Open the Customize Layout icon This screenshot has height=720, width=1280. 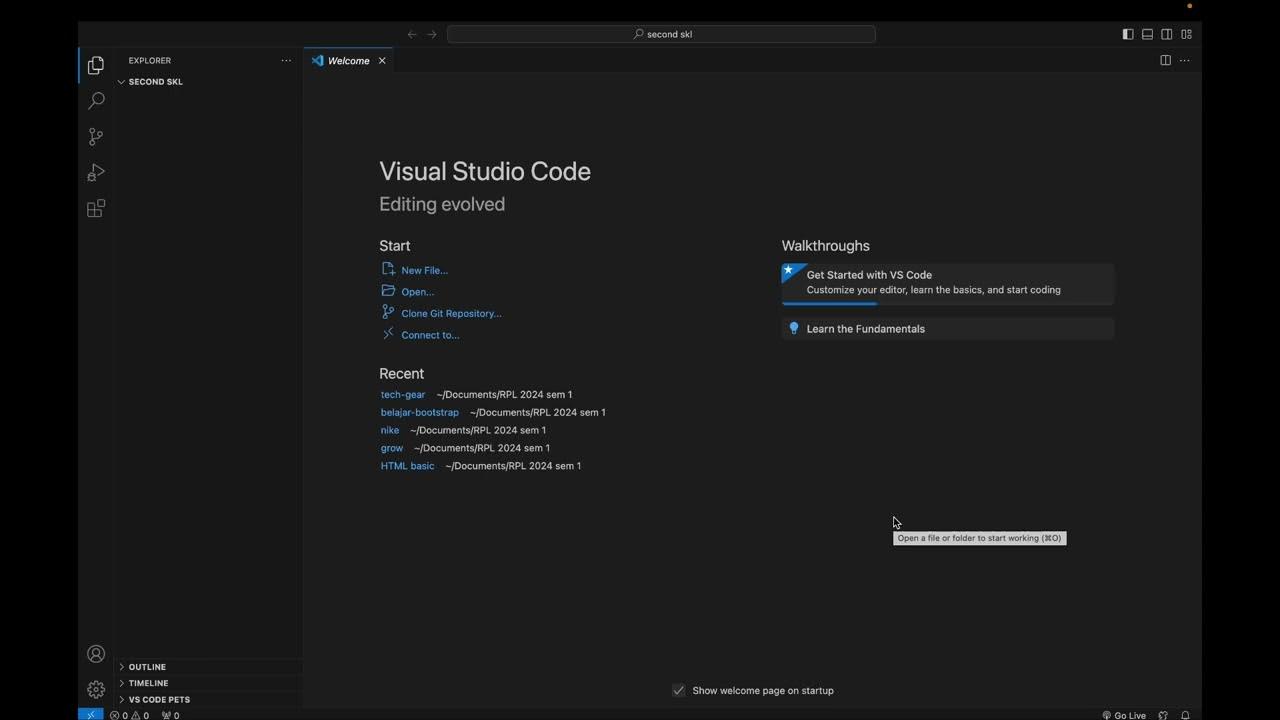pyautogui.click(x=1187, y=34)
